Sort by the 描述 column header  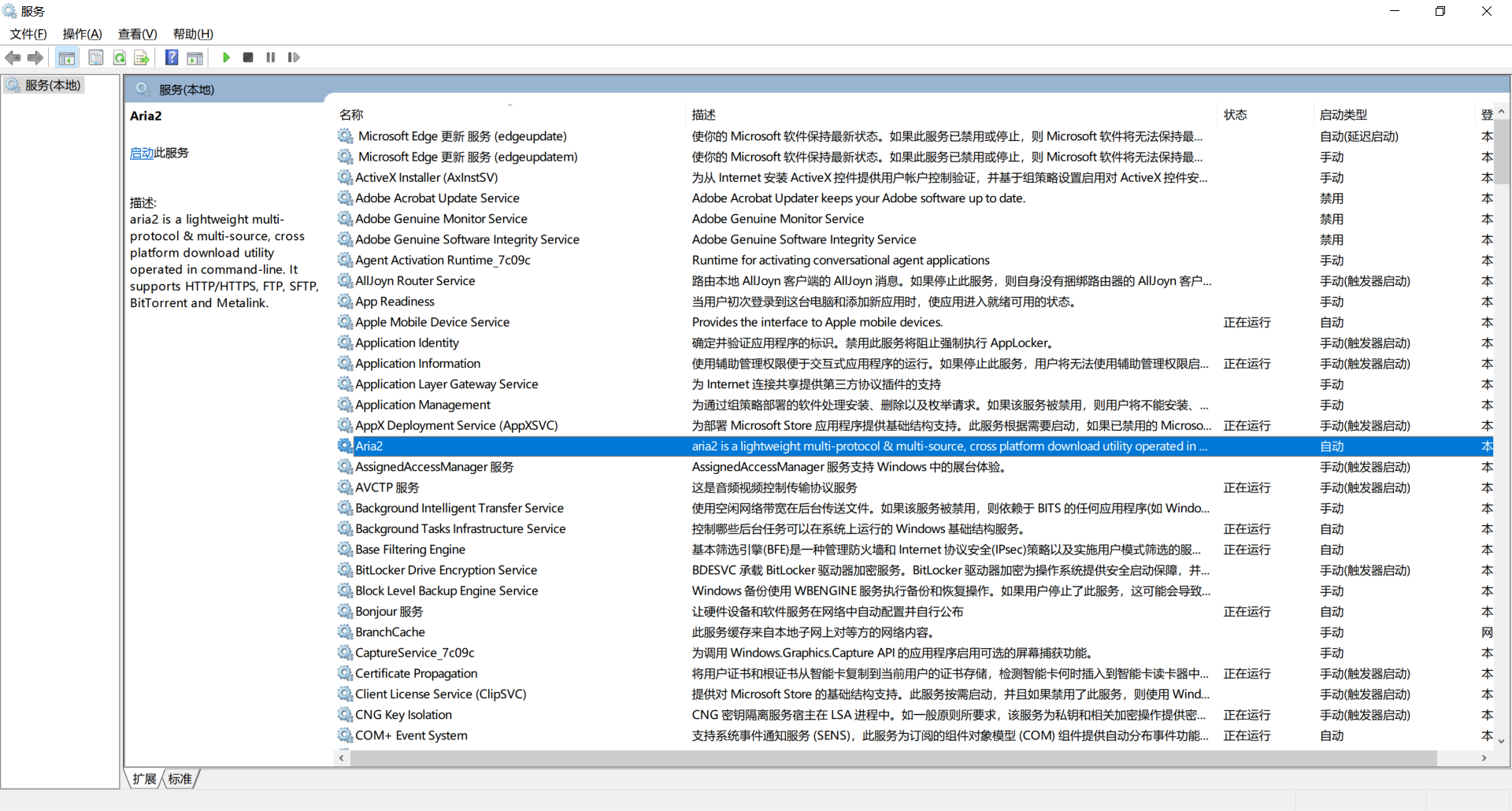coord(951,114)
